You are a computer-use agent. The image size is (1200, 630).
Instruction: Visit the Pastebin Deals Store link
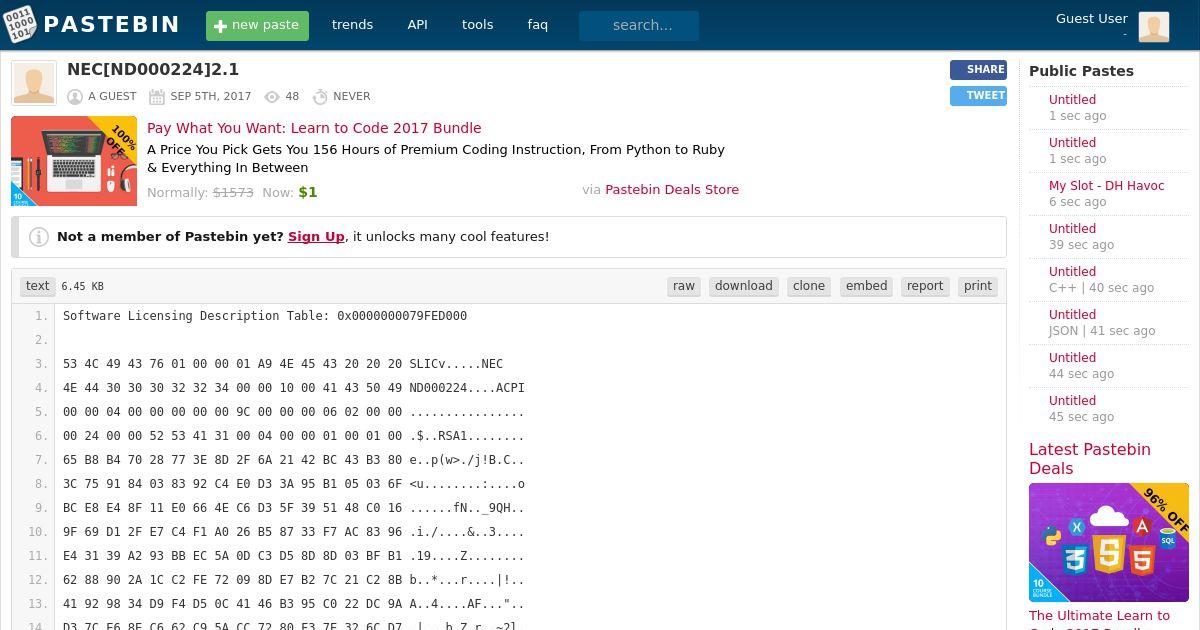(672, 189)
